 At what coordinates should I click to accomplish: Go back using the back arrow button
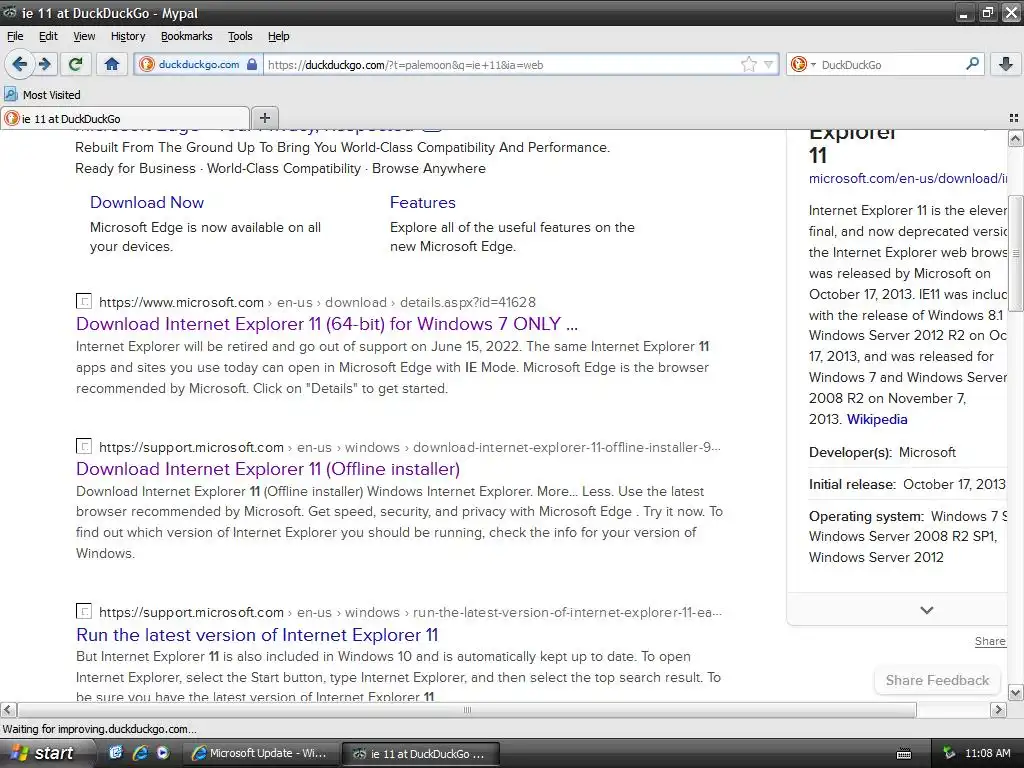click(19, 64)
